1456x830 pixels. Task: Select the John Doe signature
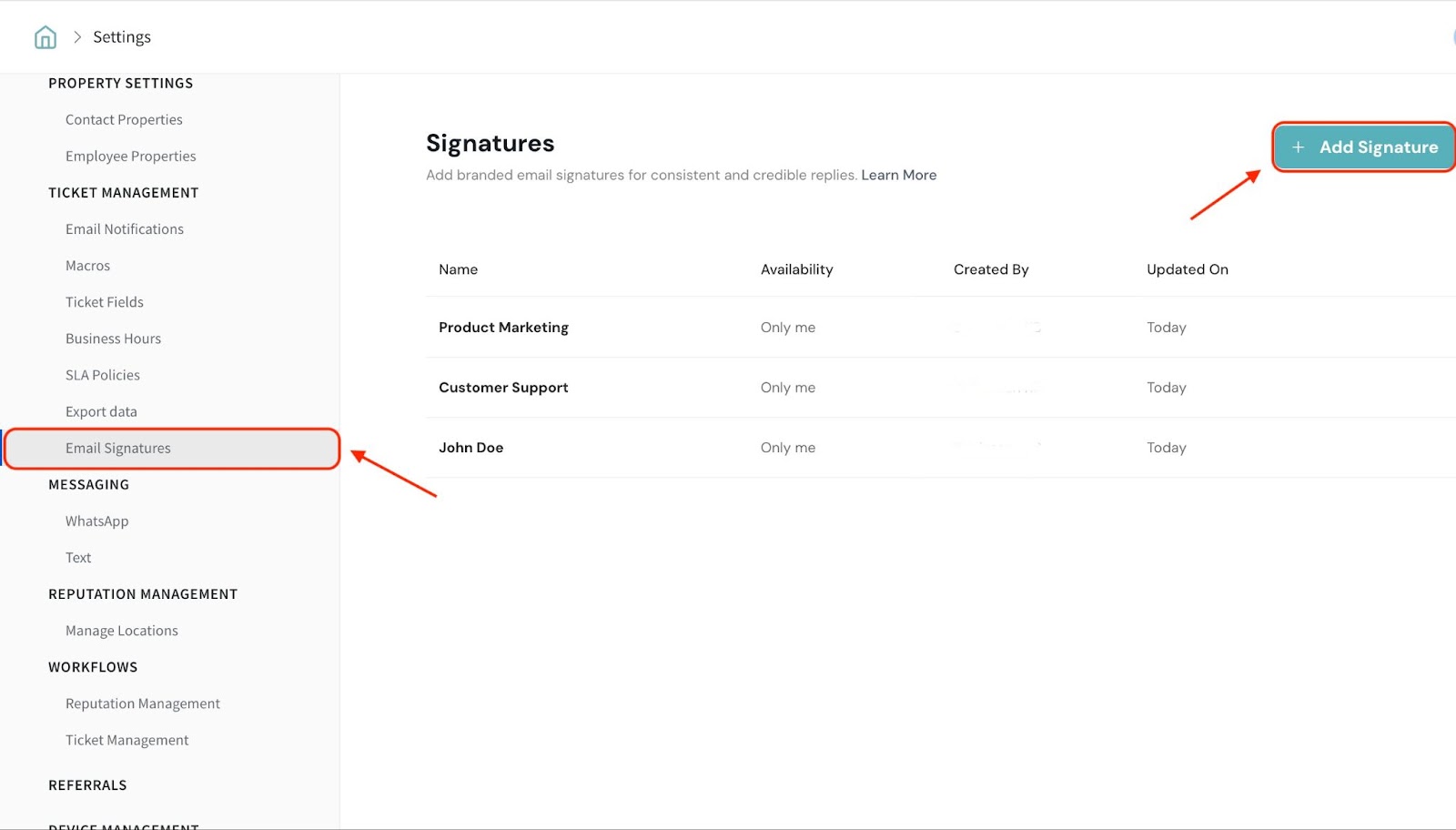click(470, 448)
